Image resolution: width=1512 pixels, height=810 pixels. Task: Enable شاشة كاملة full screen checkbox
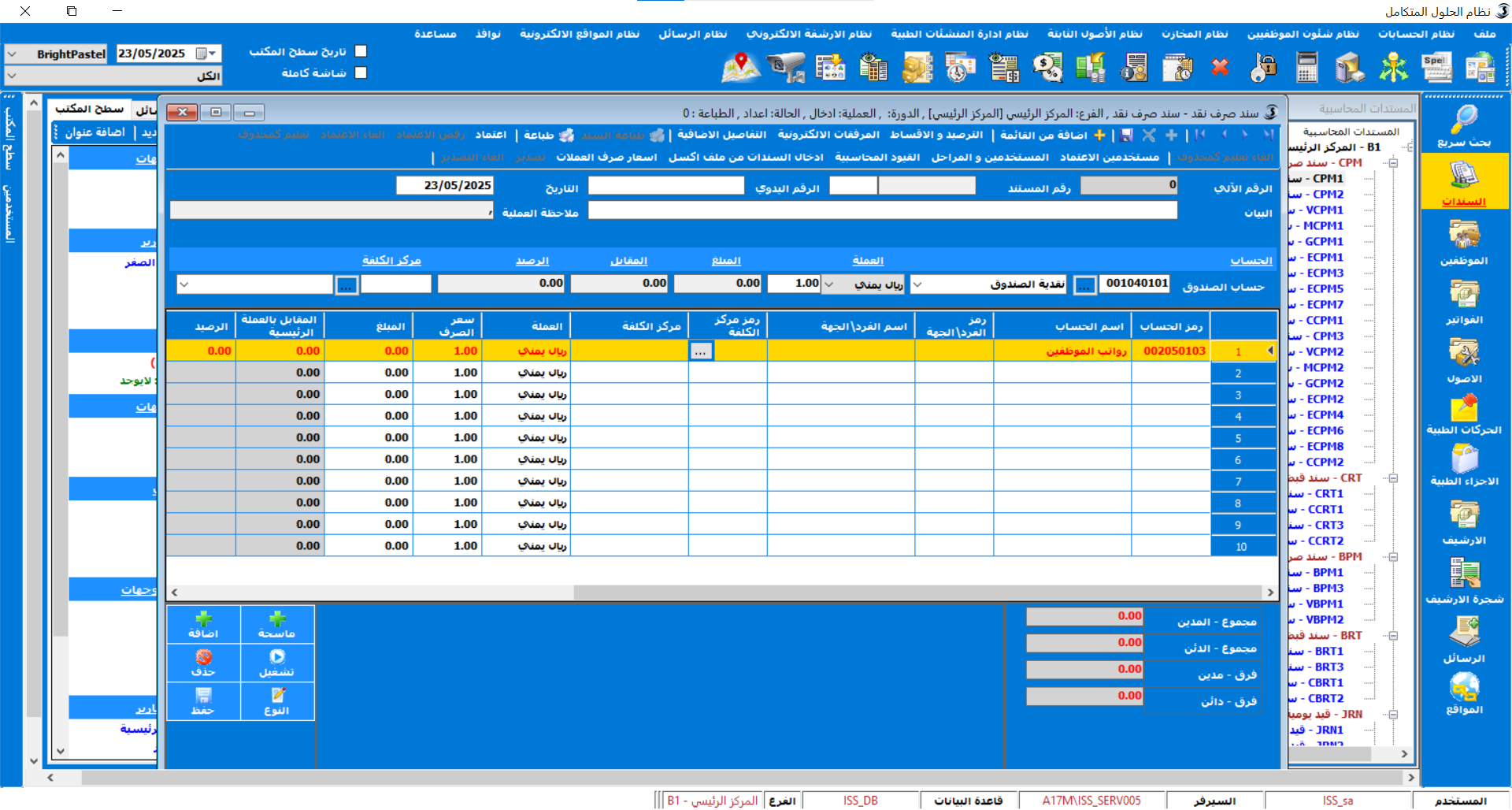click(361, 72)
